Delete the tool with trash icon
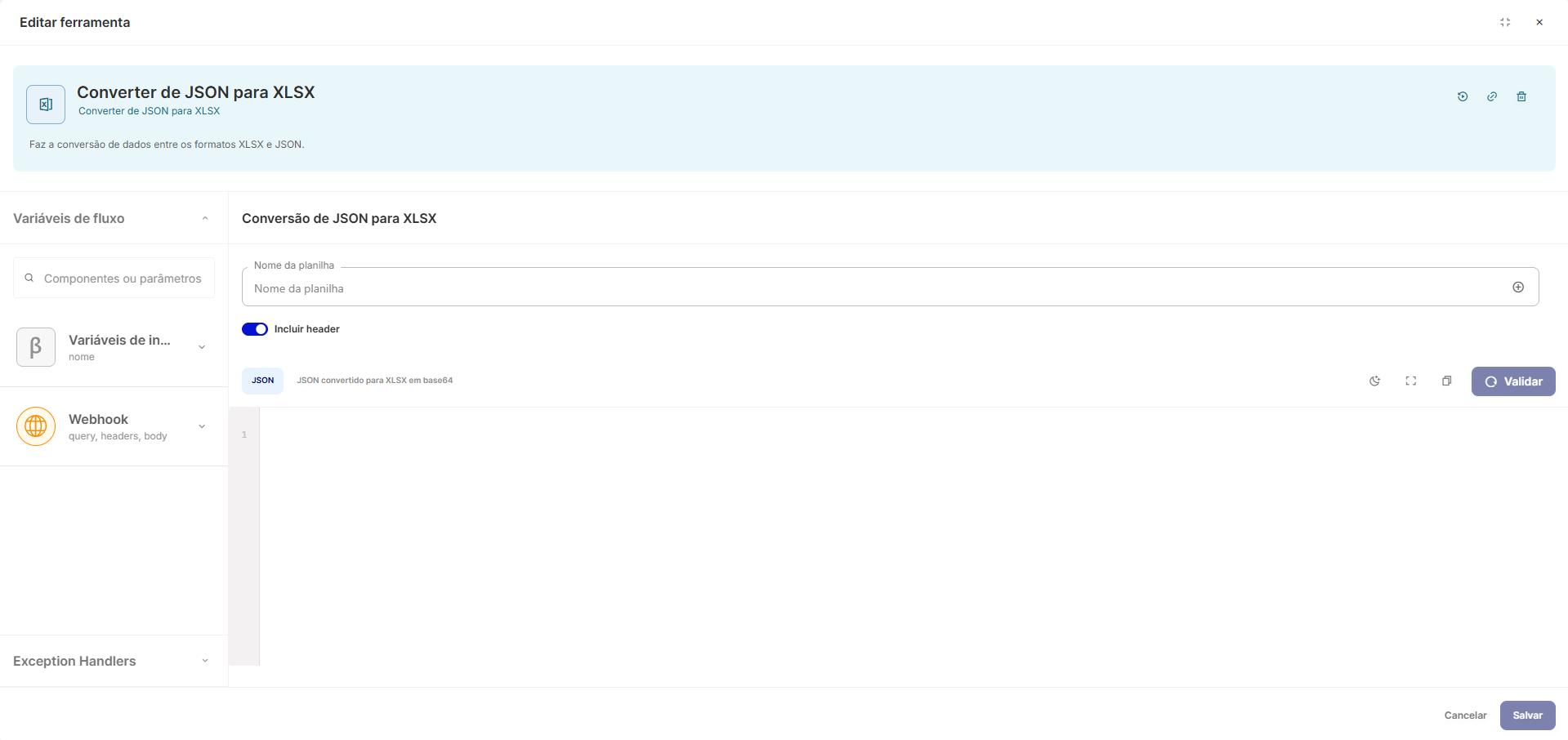The height and width of the screenshot is (740, 1568). [1521, 96]
